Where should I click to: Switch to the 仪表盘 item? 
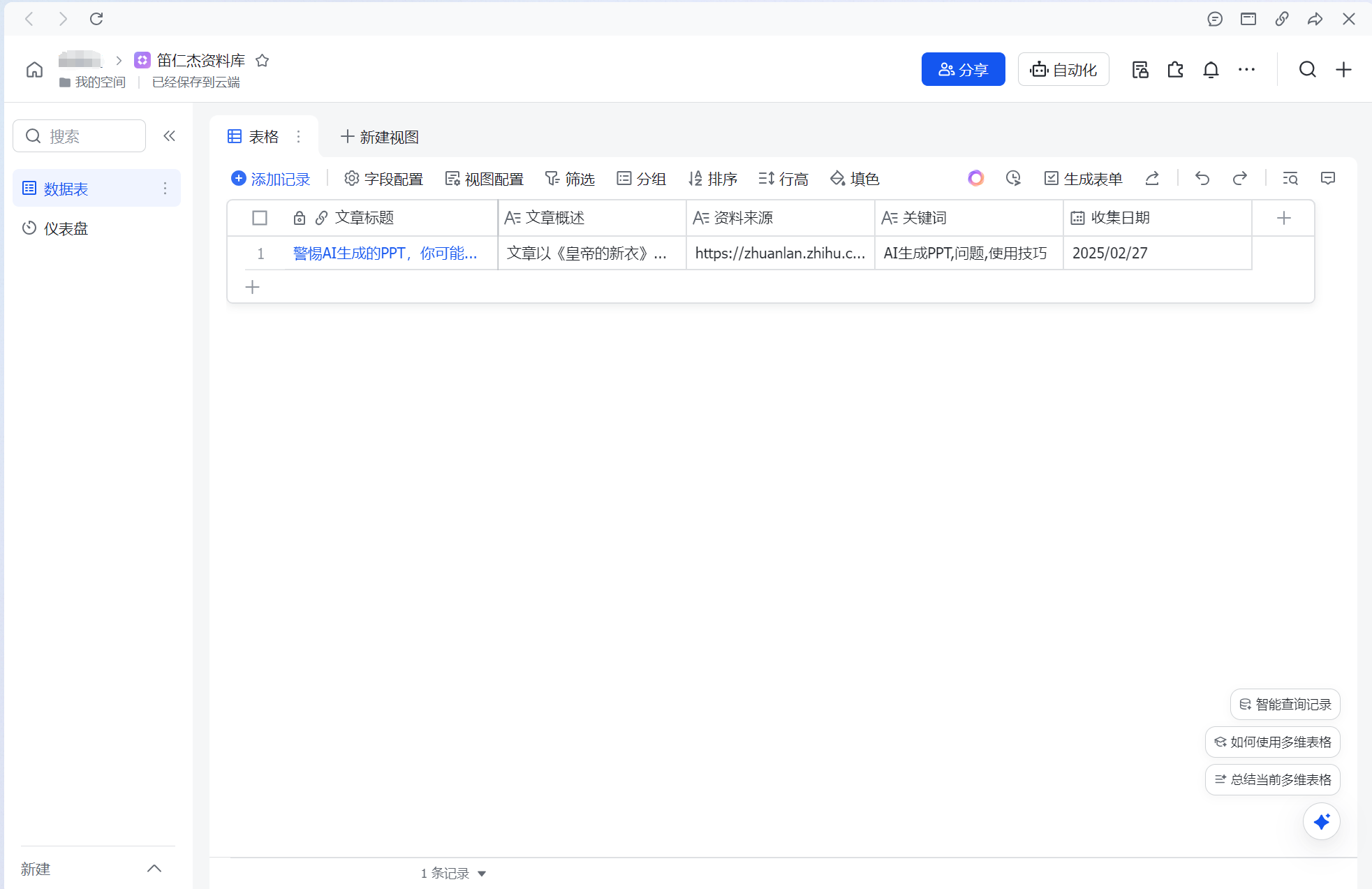point(66,229)
